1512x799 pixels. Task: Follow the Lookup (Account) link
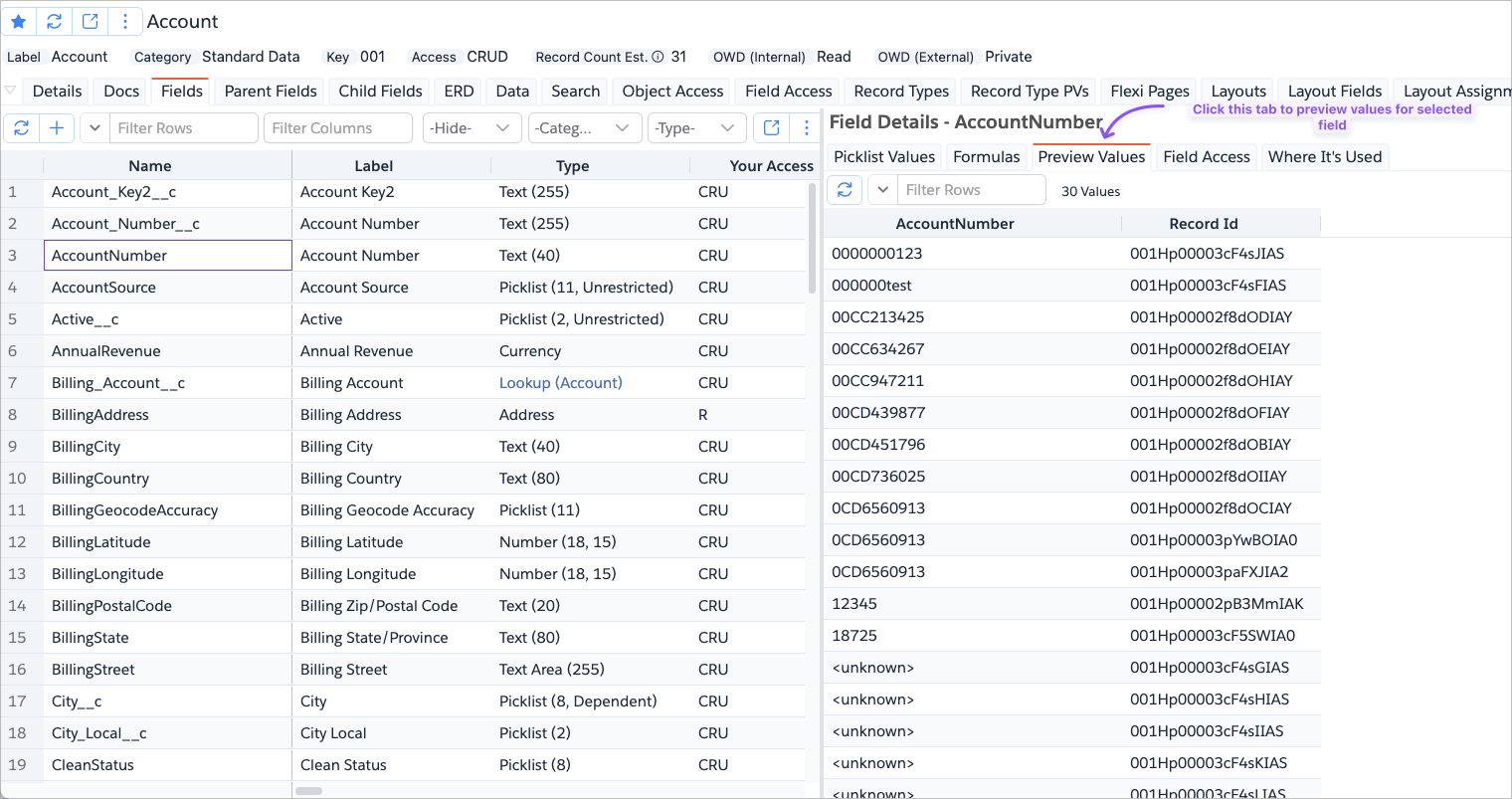pos(560,383)
